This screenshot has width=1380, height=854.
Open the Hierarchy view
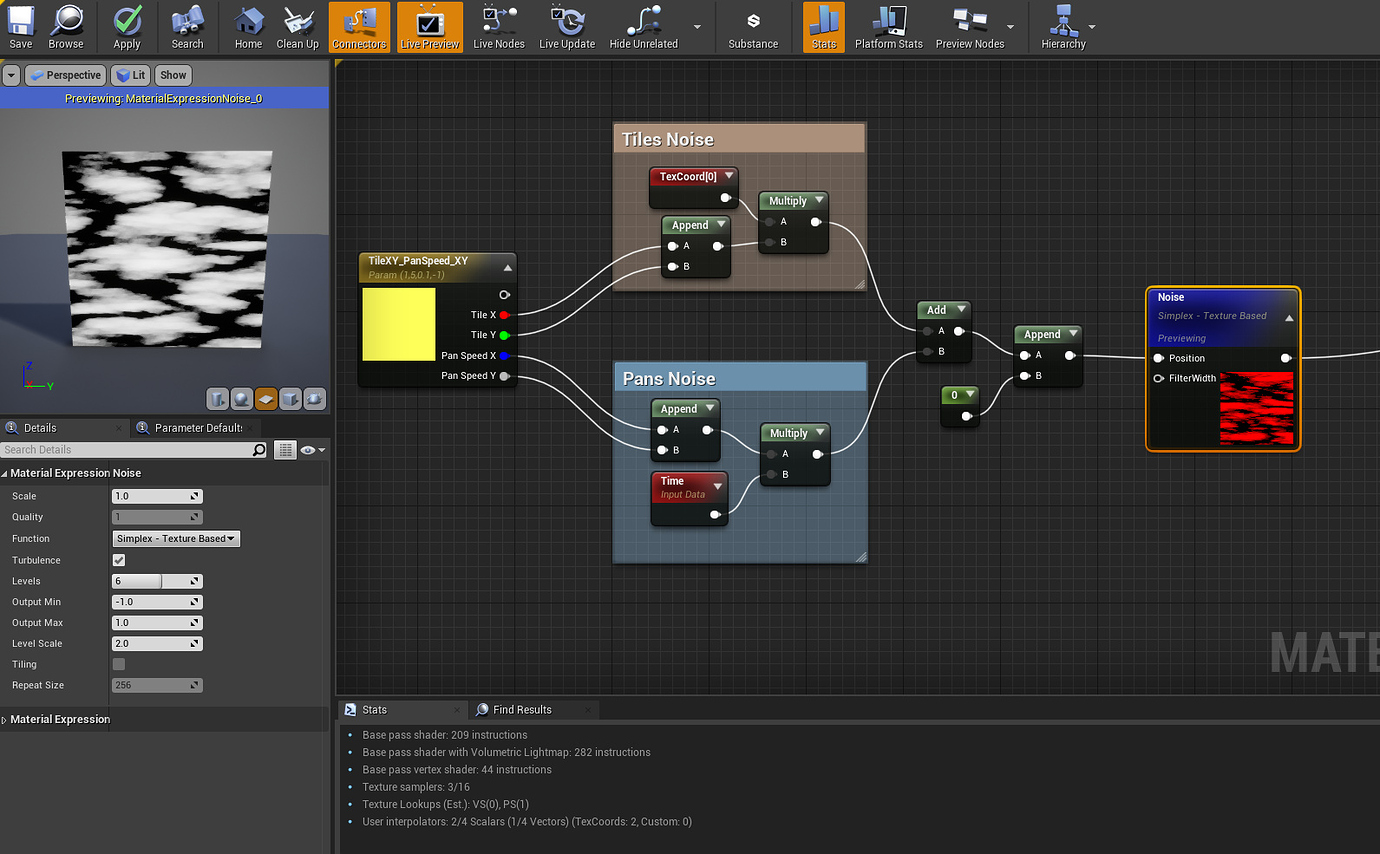point(1064,27)
